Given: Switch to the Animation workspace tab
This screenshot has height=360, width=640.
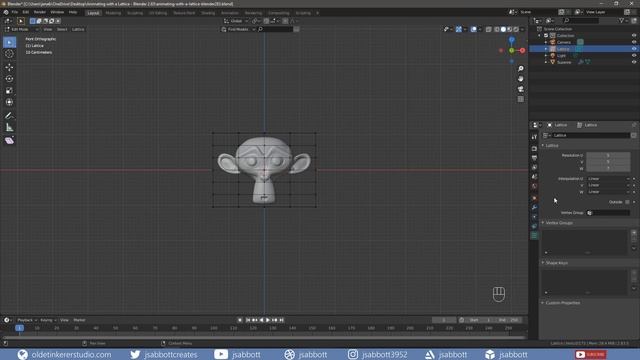Looking at the screenshot, I should click(x=229, y=13).
